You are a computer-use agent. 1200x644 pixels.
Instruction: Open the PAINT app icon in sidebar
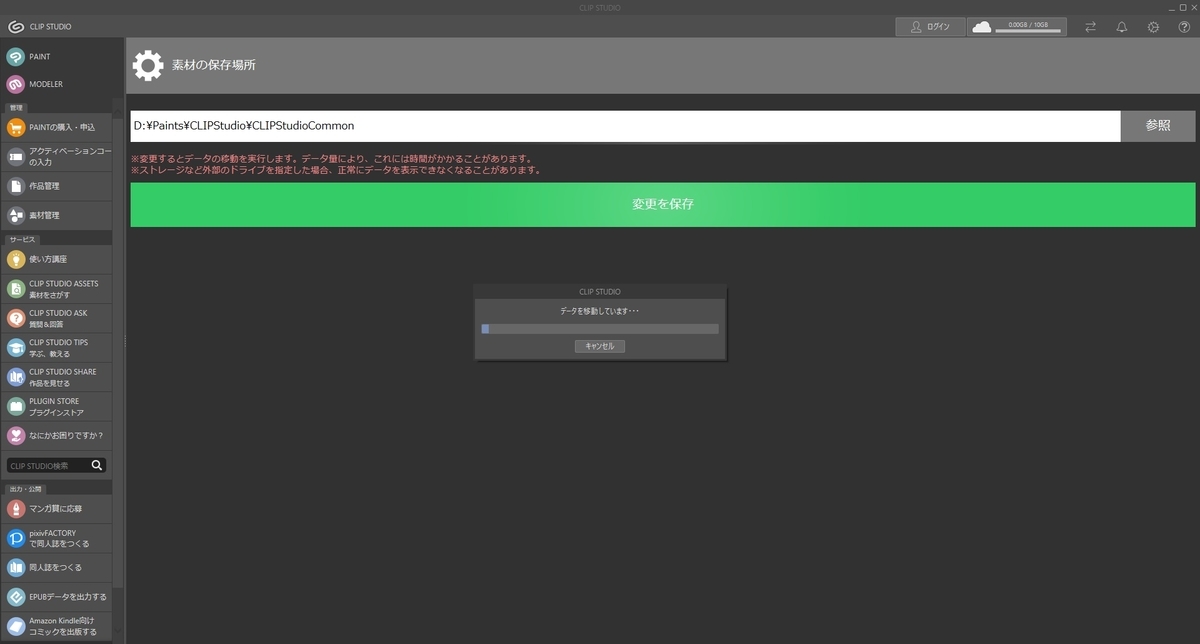click(16, 57)
